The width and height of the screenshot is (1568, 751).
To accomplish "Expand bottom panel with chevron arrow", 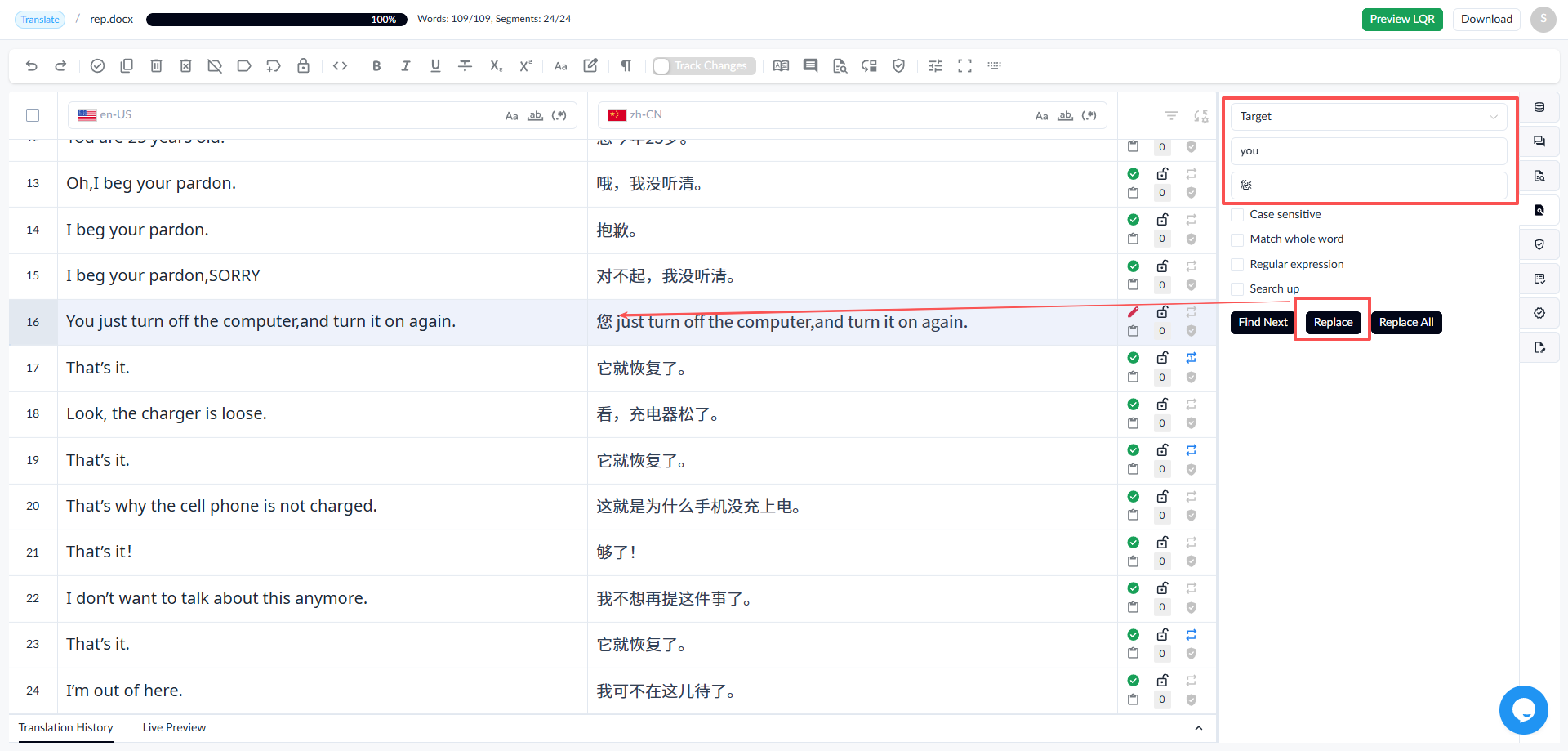I will [1199, 728].
